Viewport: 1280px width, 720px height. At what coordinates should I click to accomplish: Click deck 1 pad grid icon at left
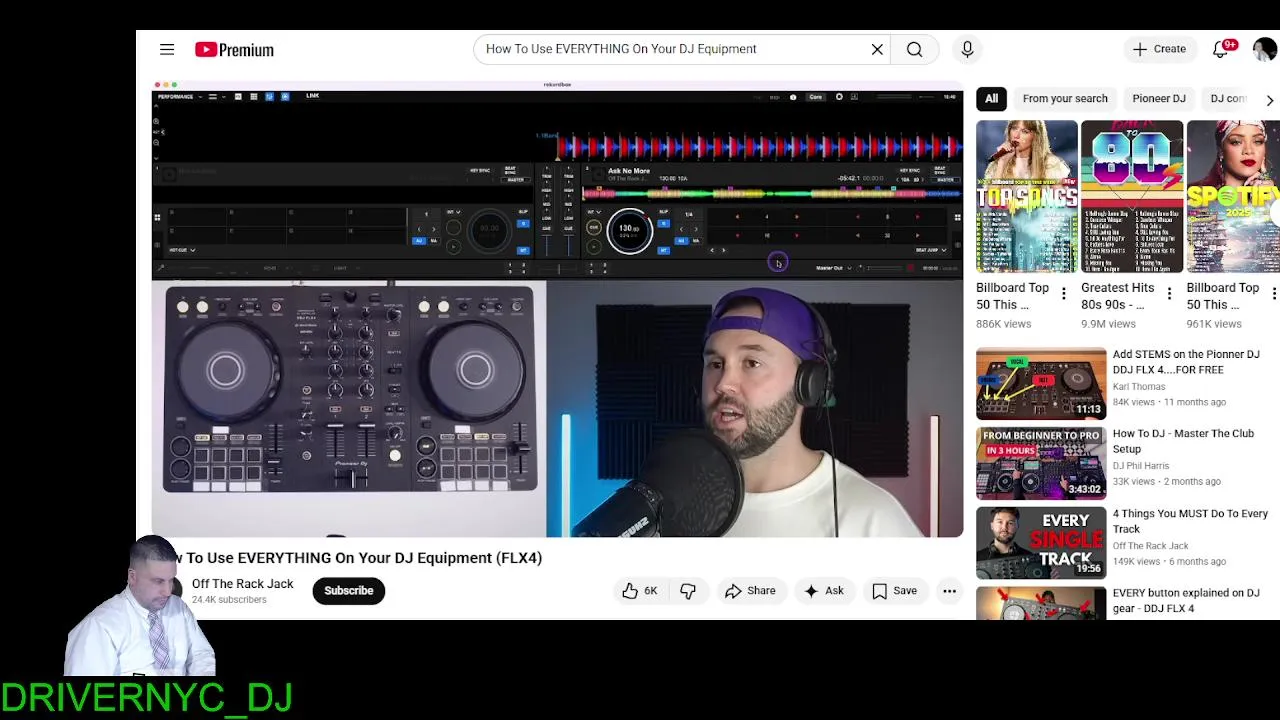coord(157,217)
